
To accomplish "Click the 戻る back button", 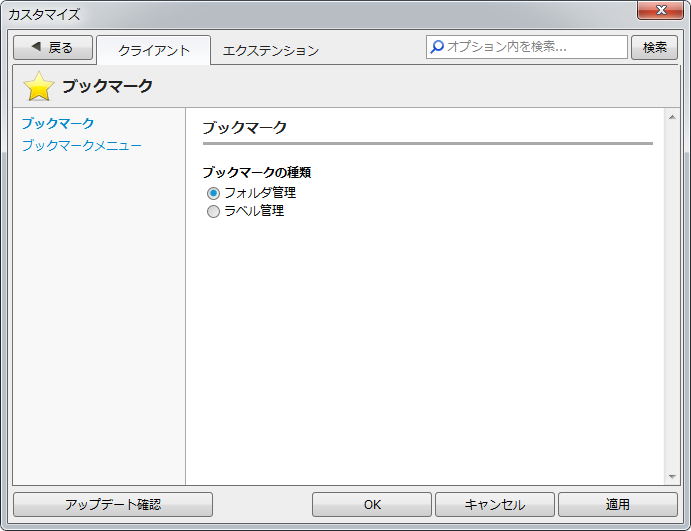I will [53, 47].
